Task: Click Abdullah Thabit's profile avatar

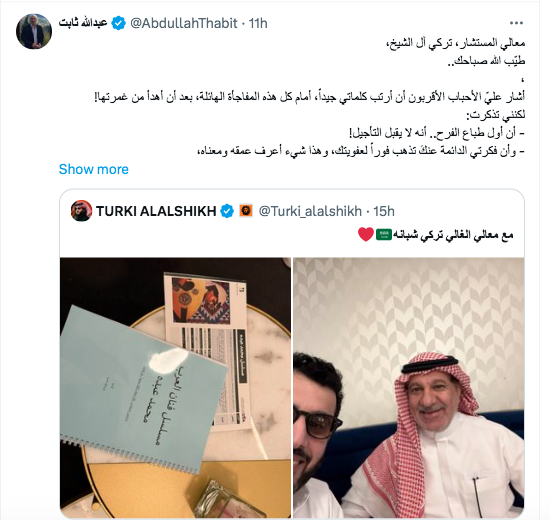Action: (x=34, y=31)
